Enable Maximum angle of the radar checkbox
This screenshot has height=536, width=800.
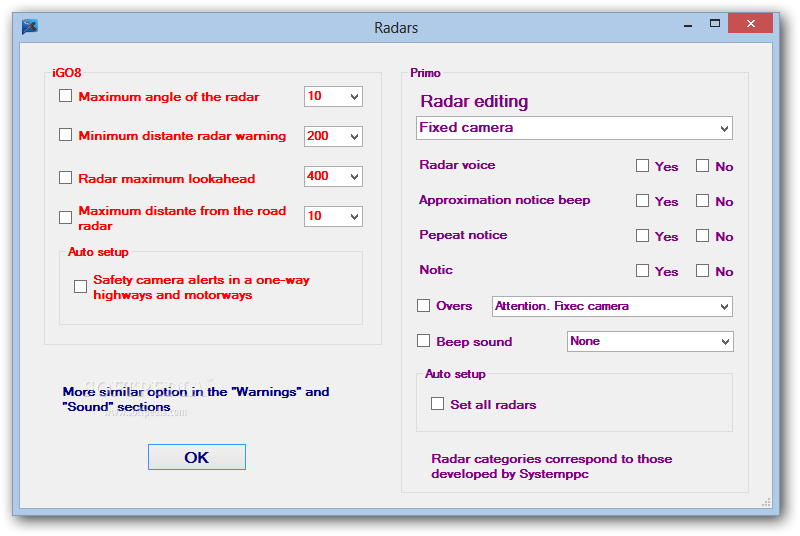pos(65,96)
